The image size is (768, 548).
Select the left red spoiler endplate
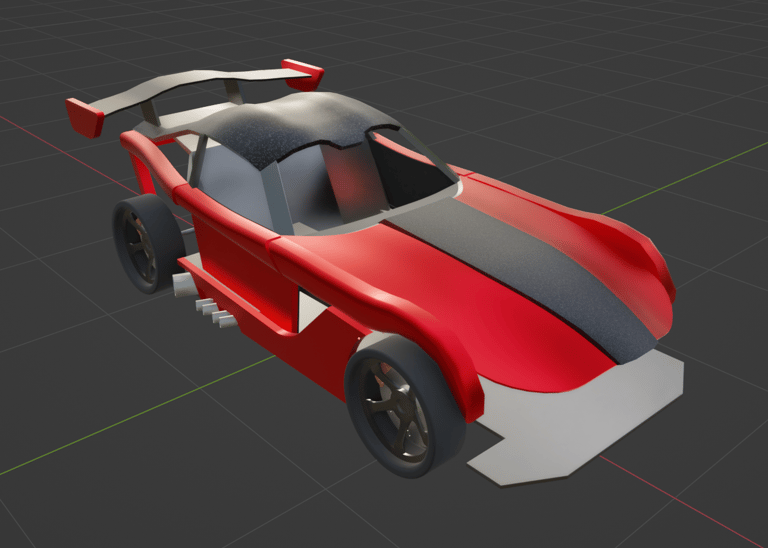84,118
